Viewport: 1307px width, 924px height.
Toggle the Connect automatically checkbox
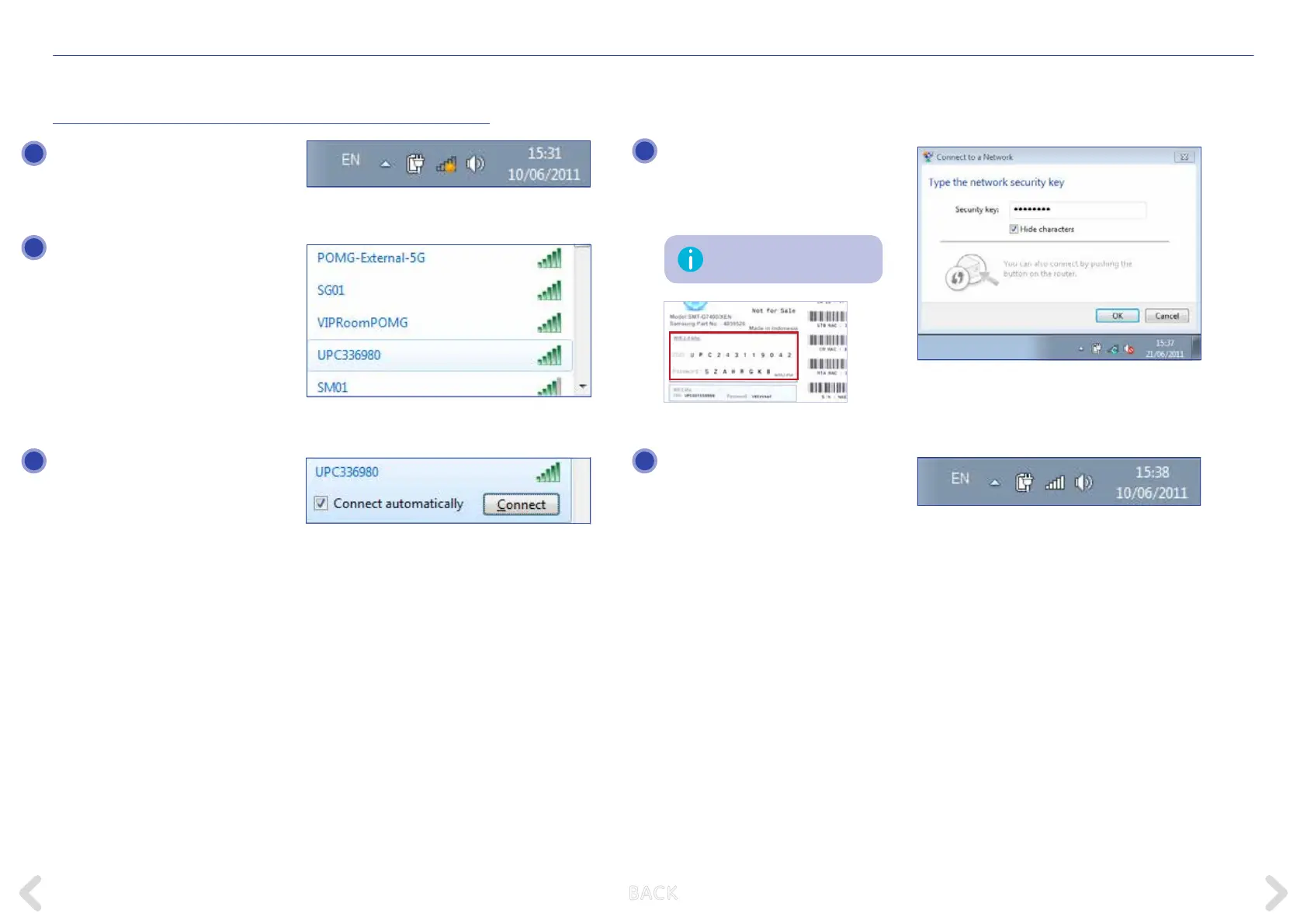click(321, 504)
